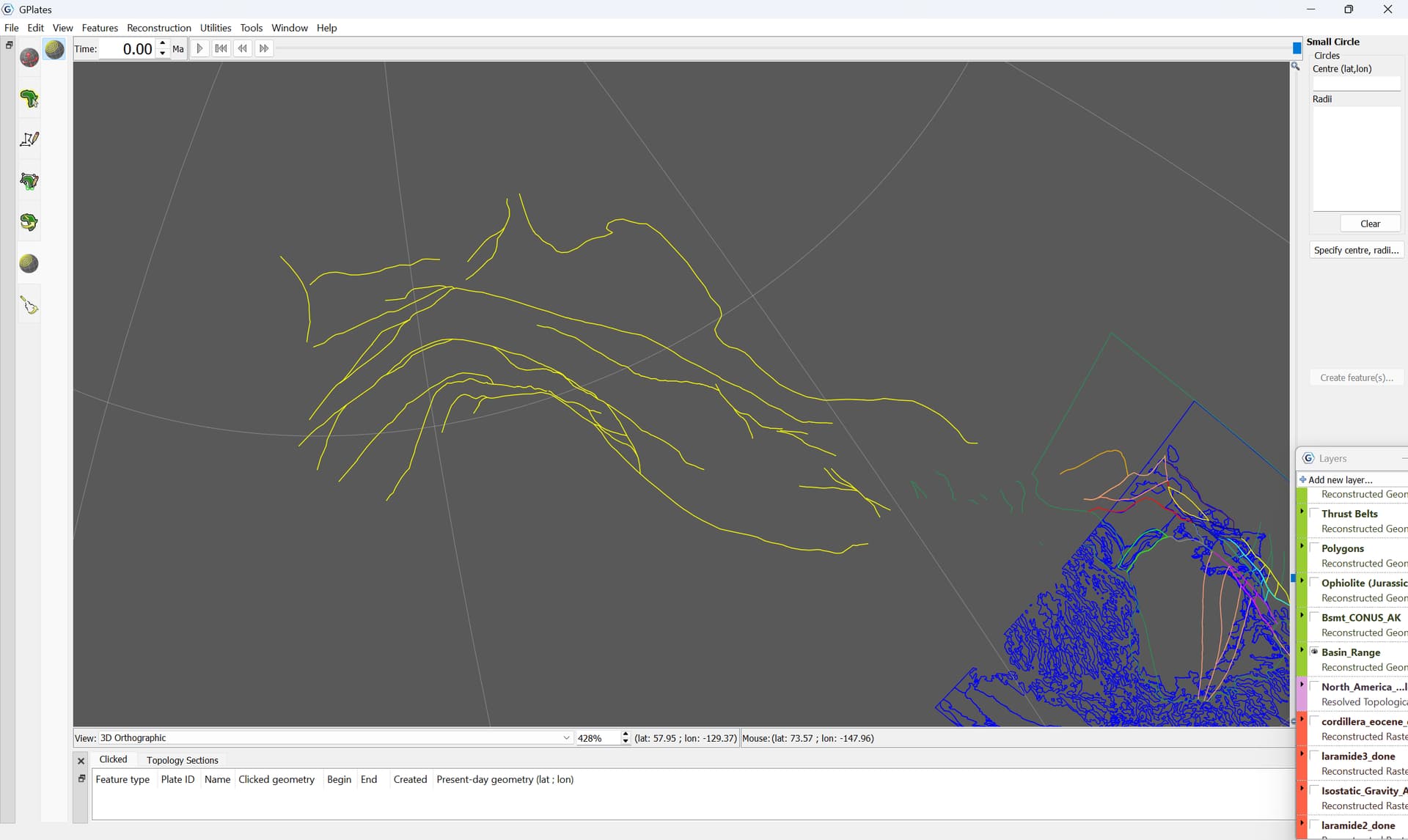This screenshot has height=840, width=1408.
Task: Toggle visibility of the Thrust Belts layer
Action: (1315, 513)
